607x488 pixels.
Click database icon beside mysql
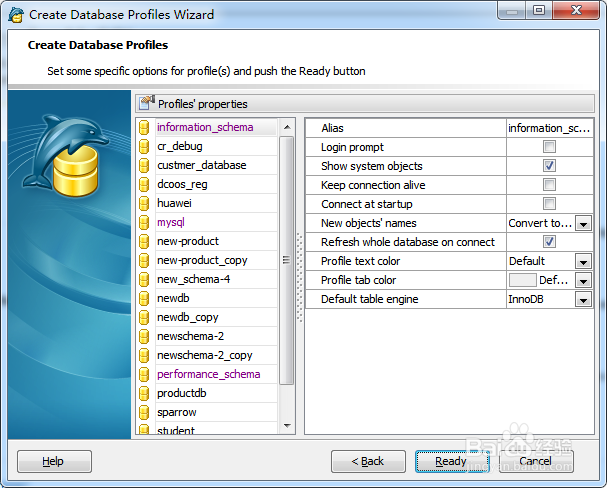(144, 222)
